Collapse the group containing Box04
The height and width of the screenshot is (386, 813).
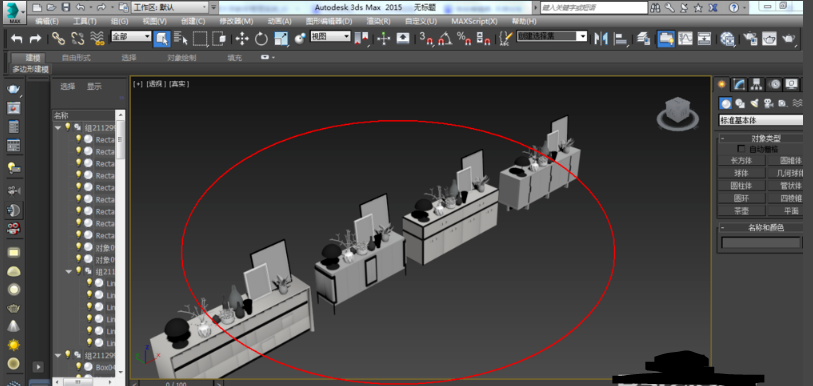[58, 355]
